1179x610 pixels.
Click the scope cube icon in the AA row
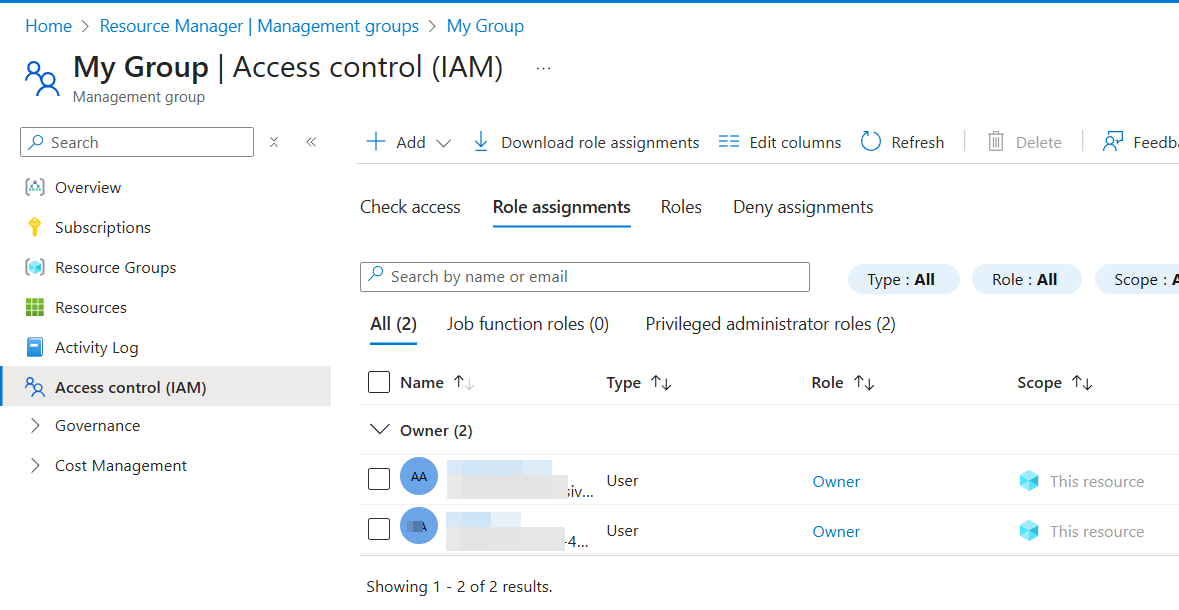(1029, 481)
